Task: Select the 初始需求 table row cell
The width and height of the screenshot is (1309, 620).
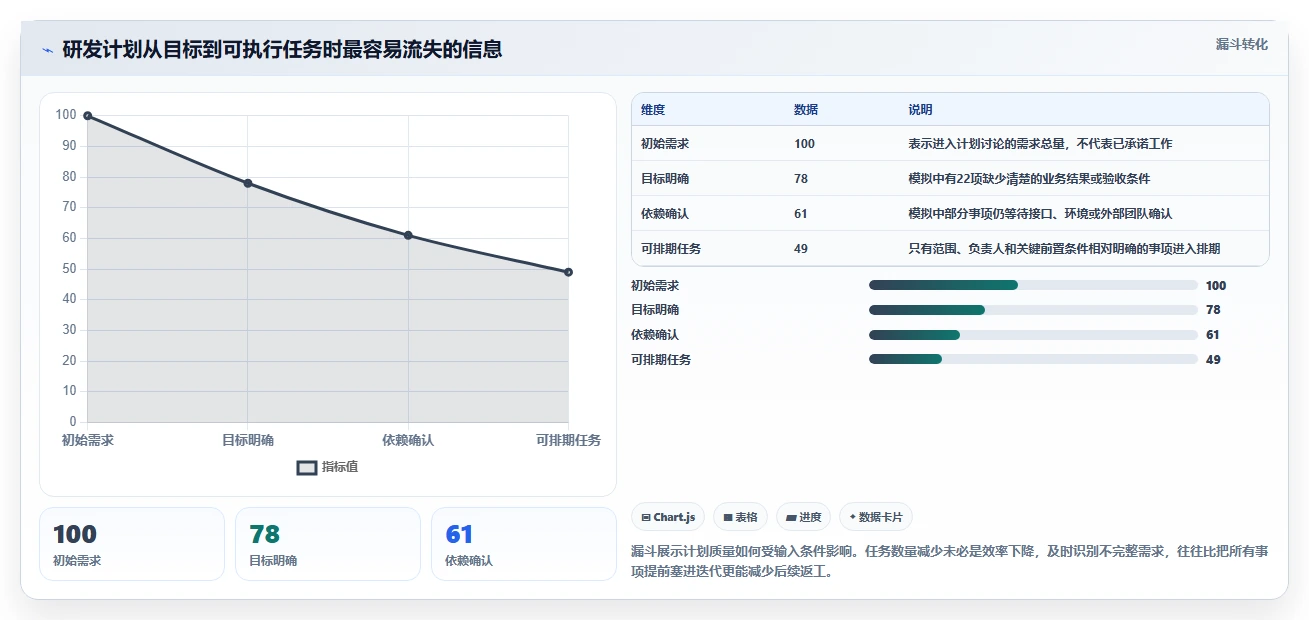Action: click(x=665, y=144)
